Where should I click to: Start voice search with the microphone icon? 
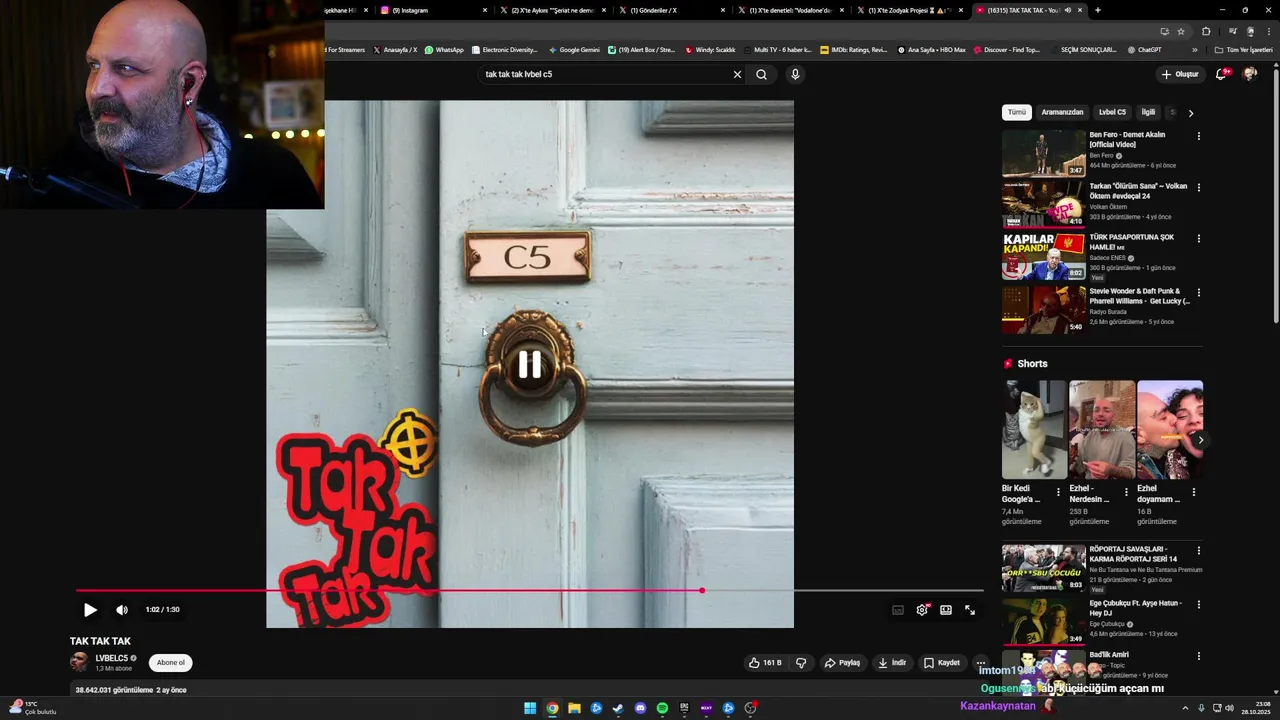[795, 74]
